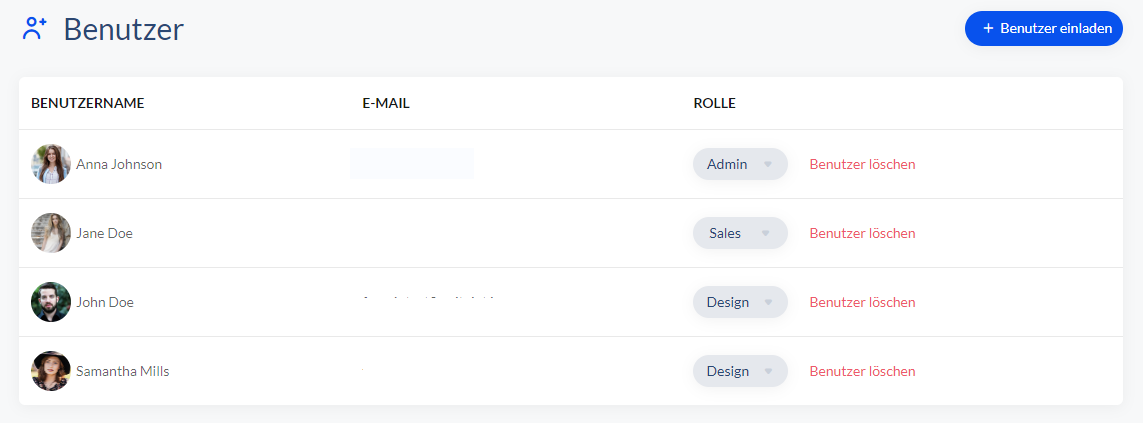Open John Doe's Design role dropdown
This screenshot has width=1143, height=423.
740,302
